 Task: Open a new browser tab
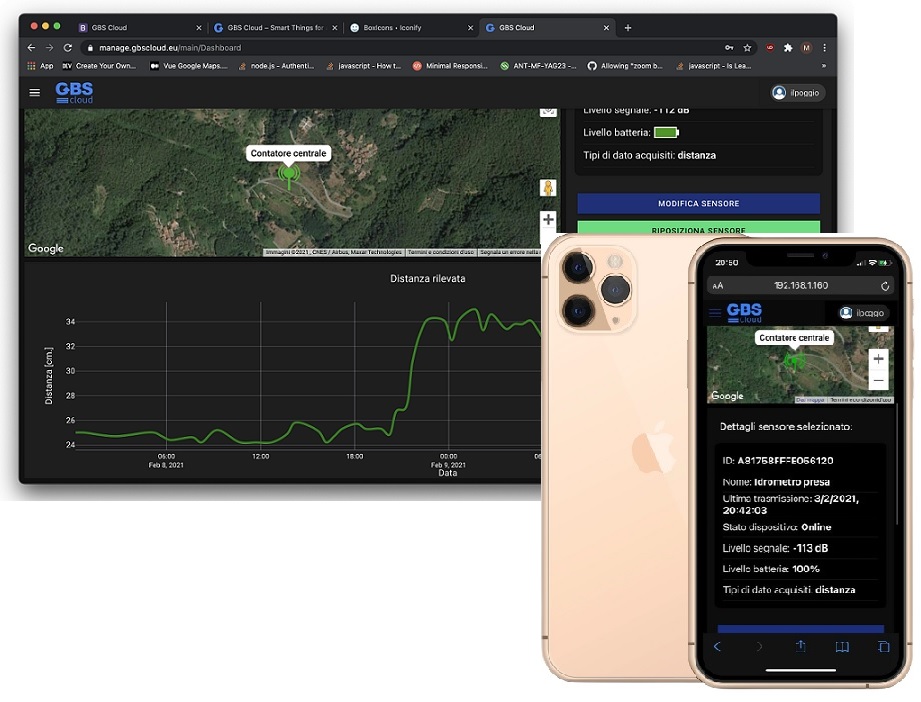[x=628, y=28]
